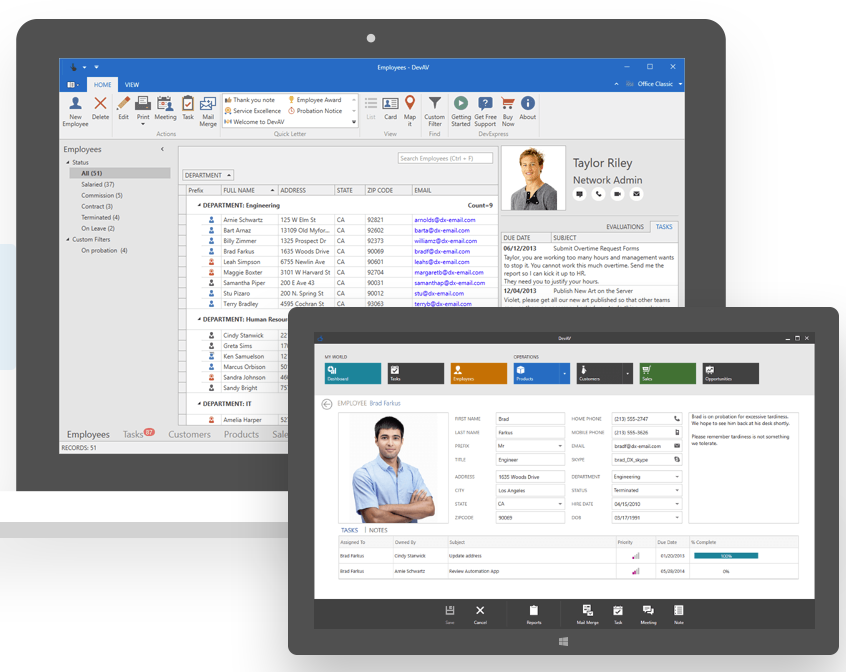Screen dimensions: 846x672
Task: Click the Meeting icon in Actions group
Action: [x=165, y=103]
